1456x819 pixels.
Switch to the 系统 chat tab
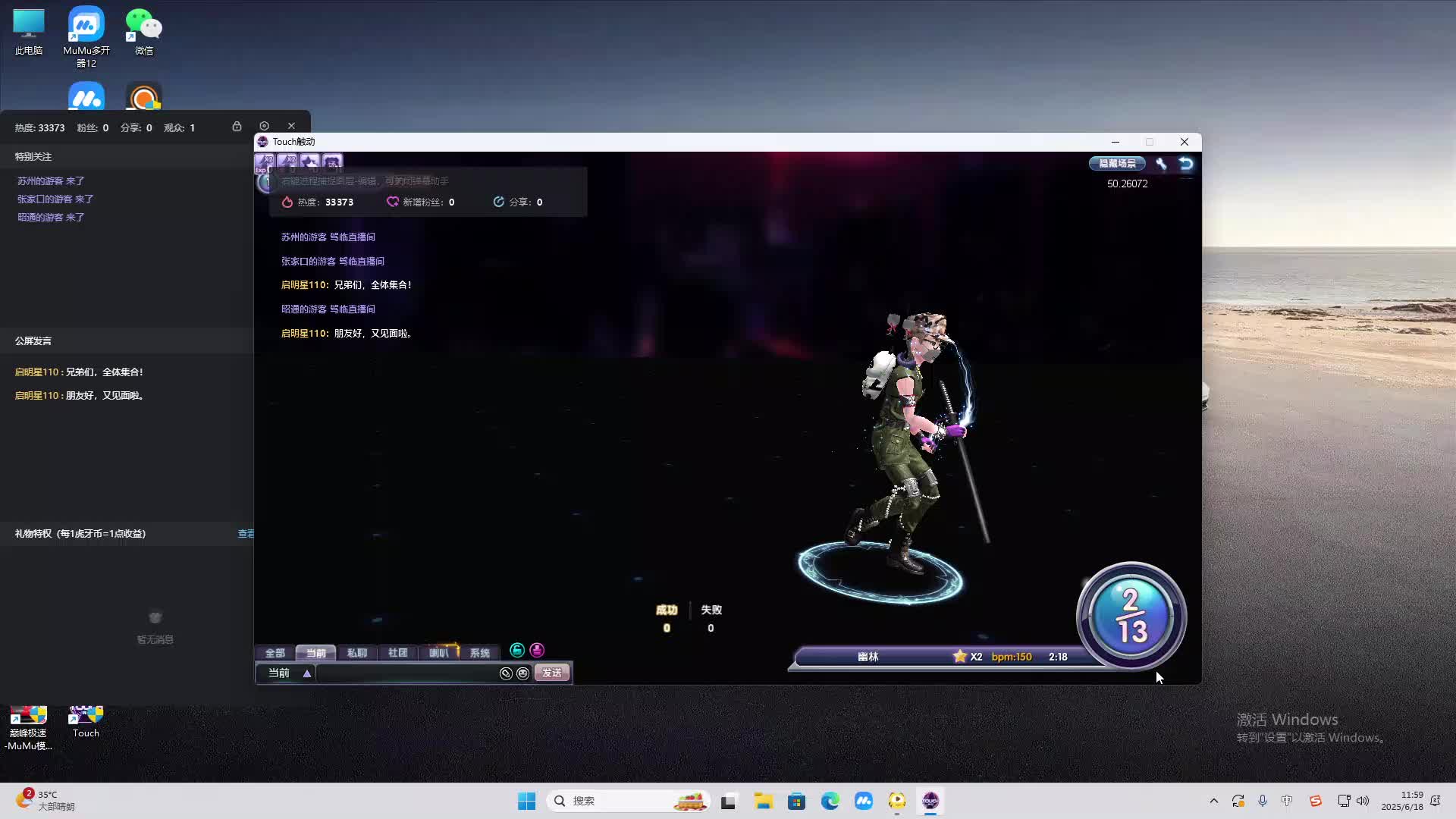[x=479, y=653]
